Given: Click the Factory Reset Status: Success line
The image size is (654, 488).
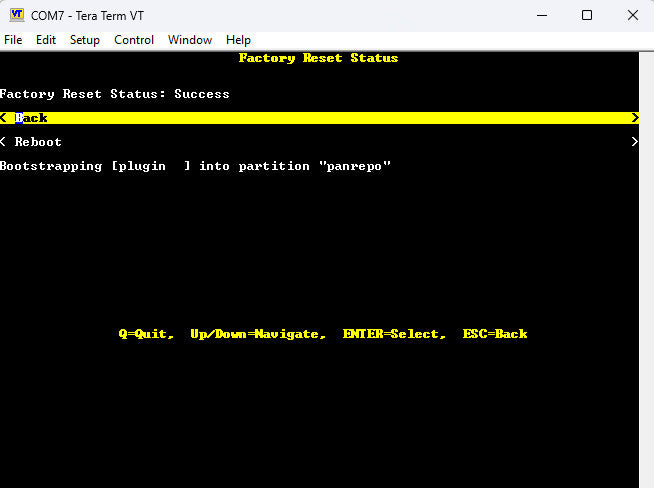Looking at the screenshot, I should 115,94.
